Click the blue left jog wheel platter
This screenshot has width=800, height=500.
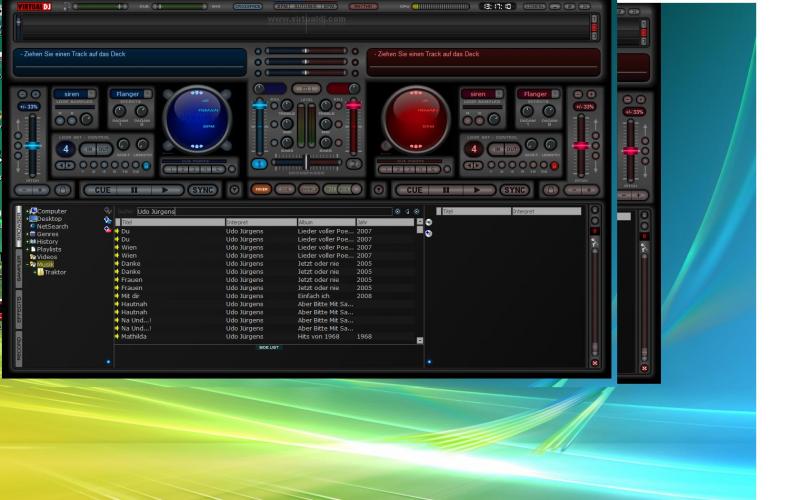coord(197,119)
